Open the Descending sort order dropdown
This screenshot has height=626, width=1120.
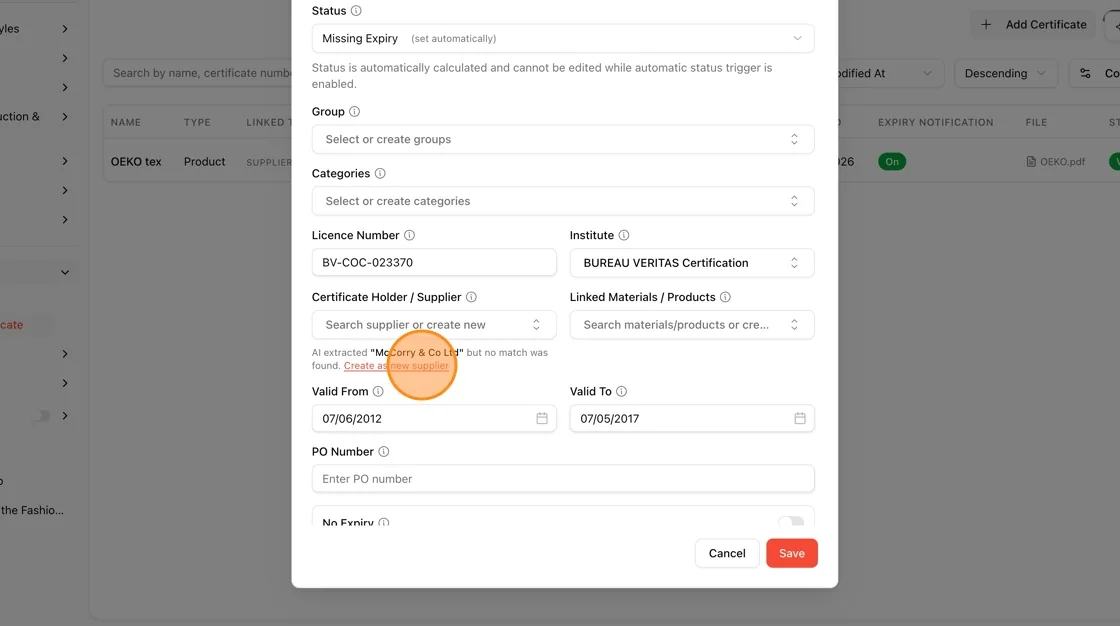tap(1005, 74)
